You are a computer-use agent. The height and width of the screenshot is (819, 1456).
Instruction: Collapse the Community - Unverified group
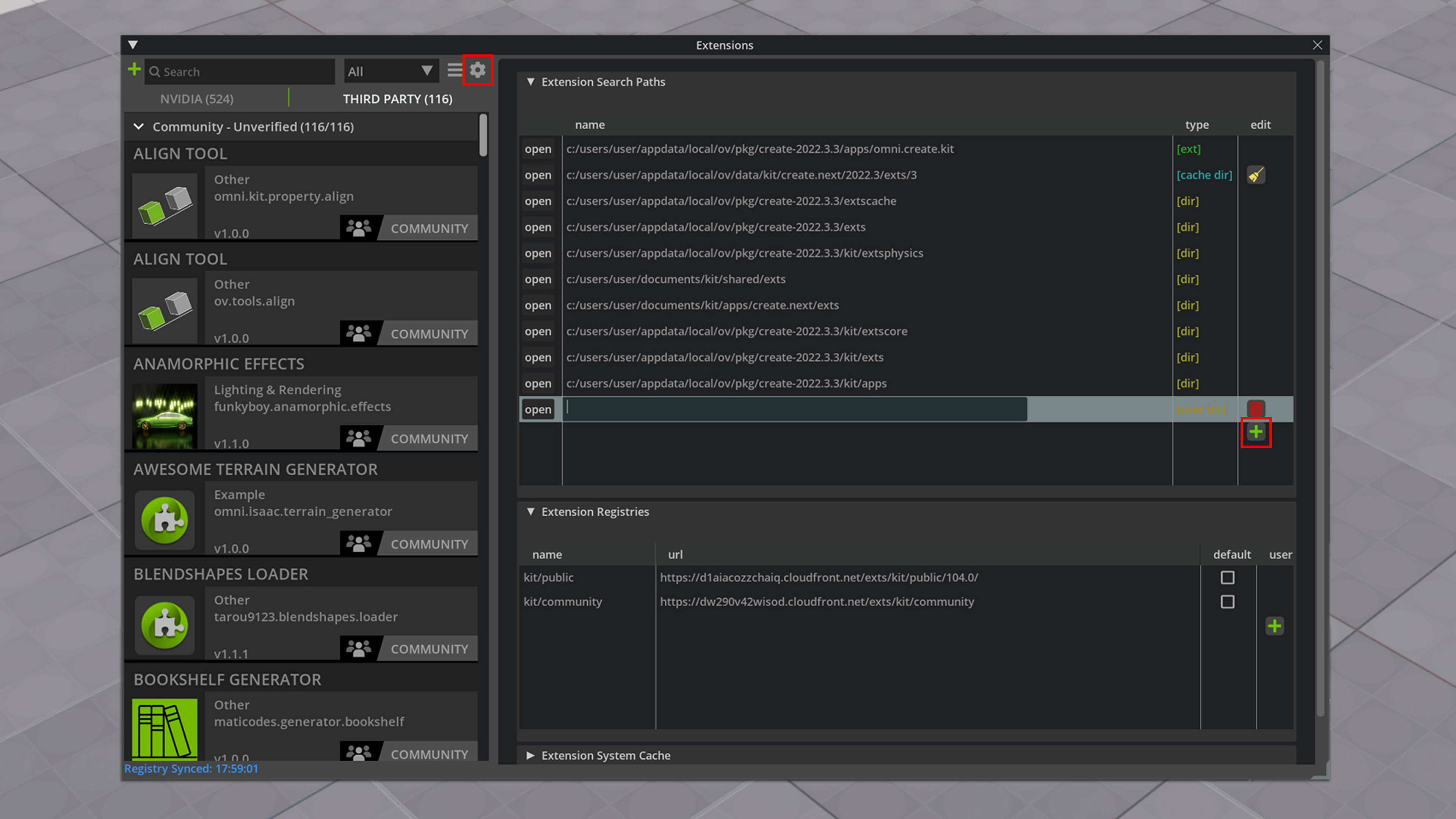coord(138,127)
